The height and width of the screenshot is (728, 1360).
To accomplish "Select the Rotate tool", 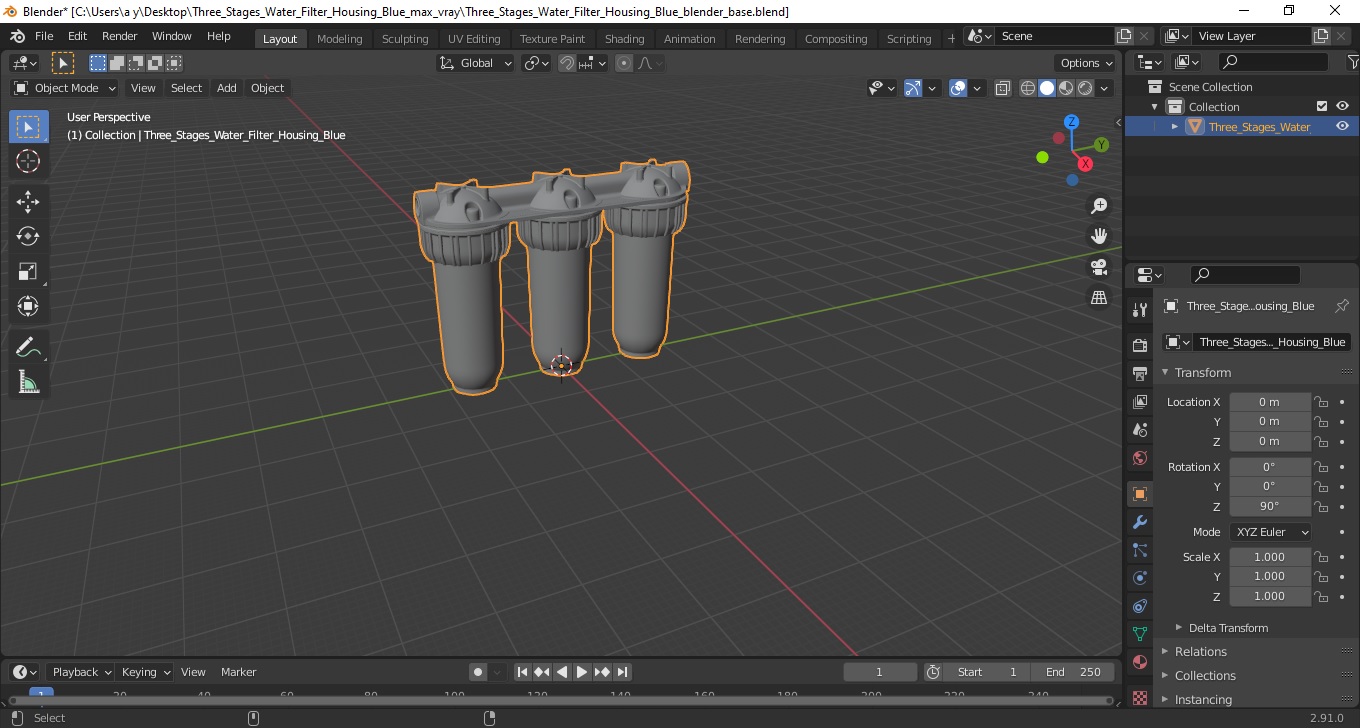I will tap(28, 237).
